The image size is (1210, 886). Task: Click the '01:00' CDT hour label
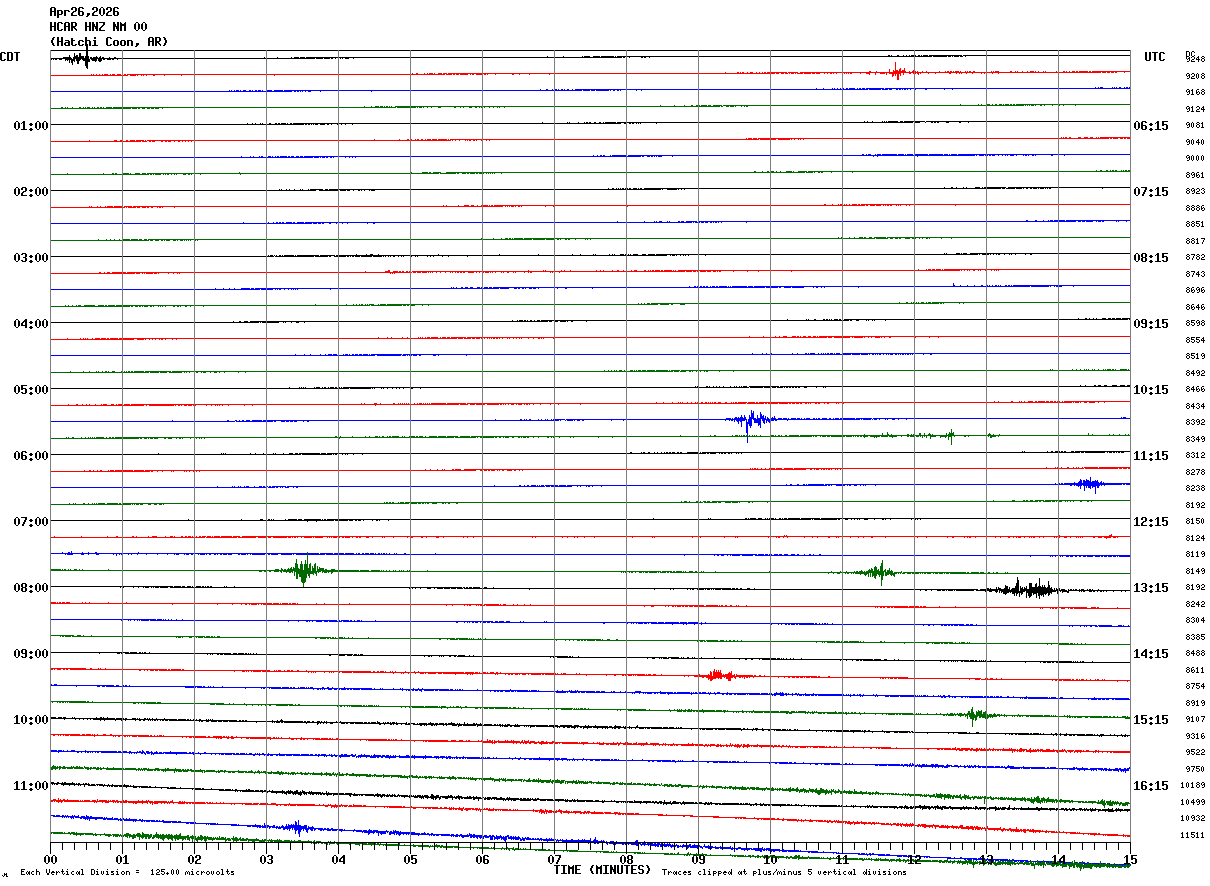(31, 126)
